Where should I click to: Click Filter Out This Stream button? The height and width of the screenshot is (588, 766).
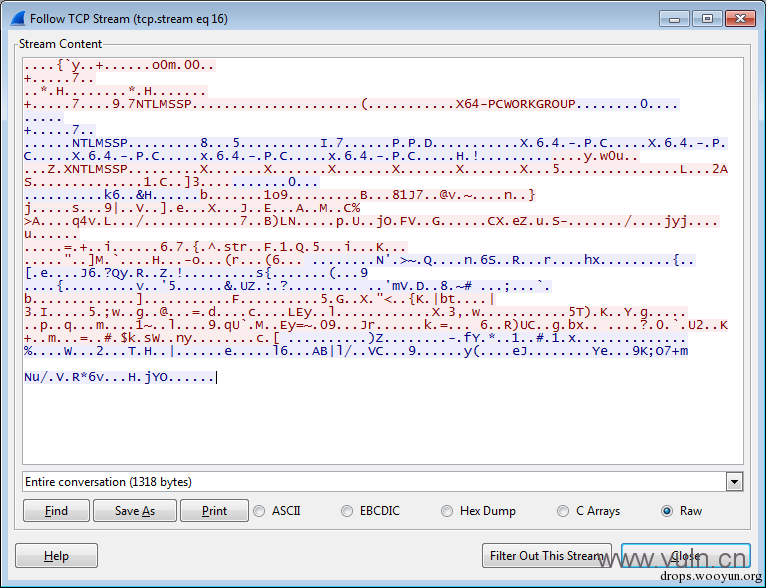(x=547, y=556)
